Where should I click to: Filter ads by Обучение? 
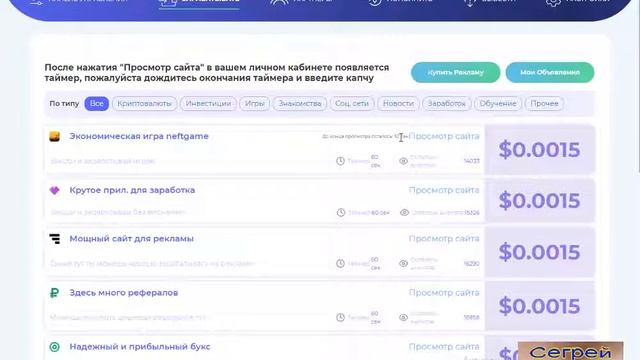498,104
